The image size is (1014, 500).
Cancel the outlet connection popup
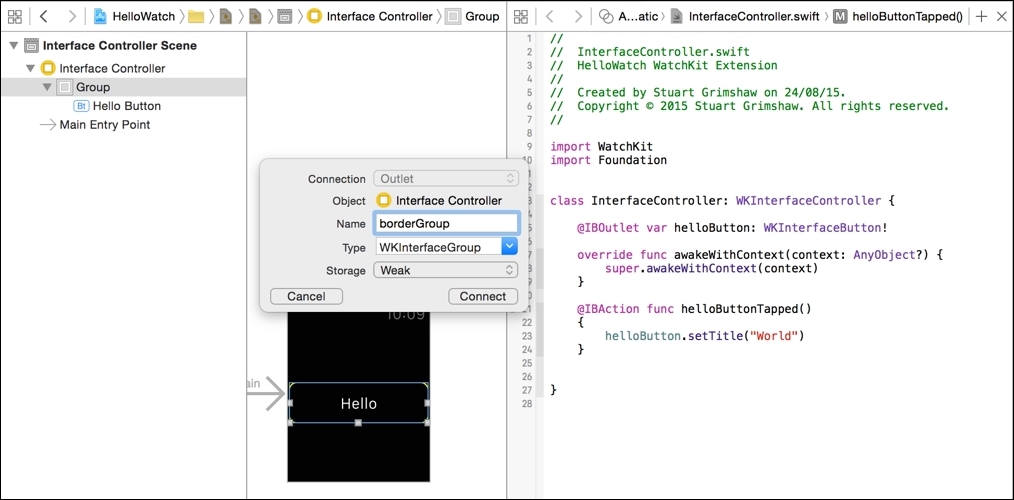(x=306, y=296)
